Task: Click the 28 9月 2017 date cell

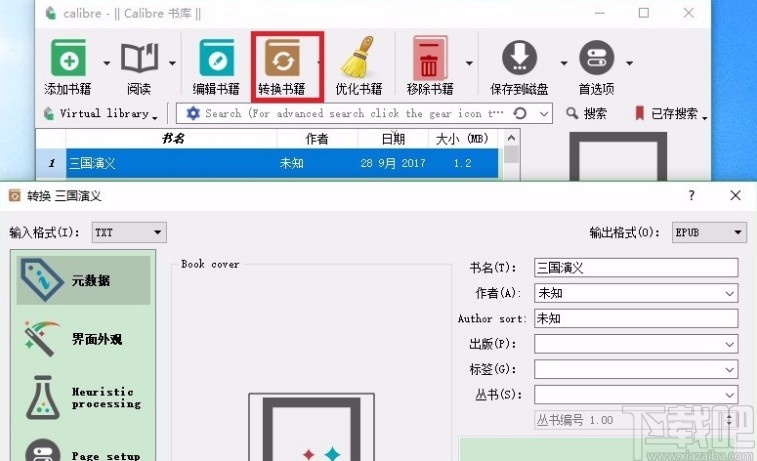Action: coord(393,163)
